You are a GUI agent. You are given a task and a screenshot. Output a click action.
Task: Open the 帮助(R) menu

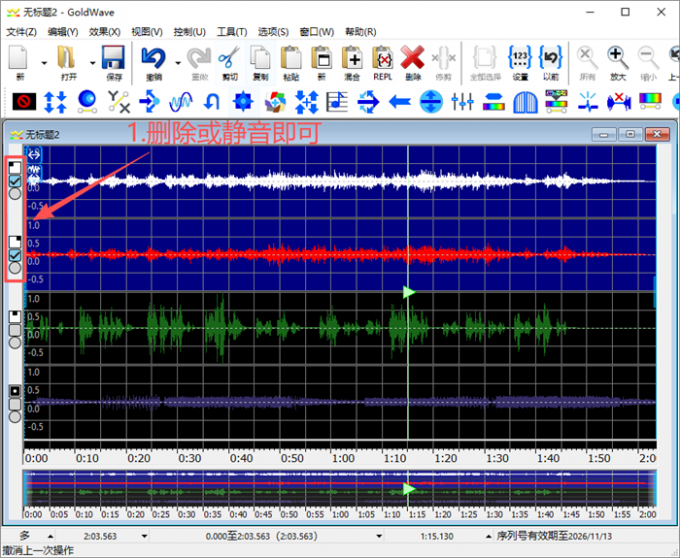point(360,32)
